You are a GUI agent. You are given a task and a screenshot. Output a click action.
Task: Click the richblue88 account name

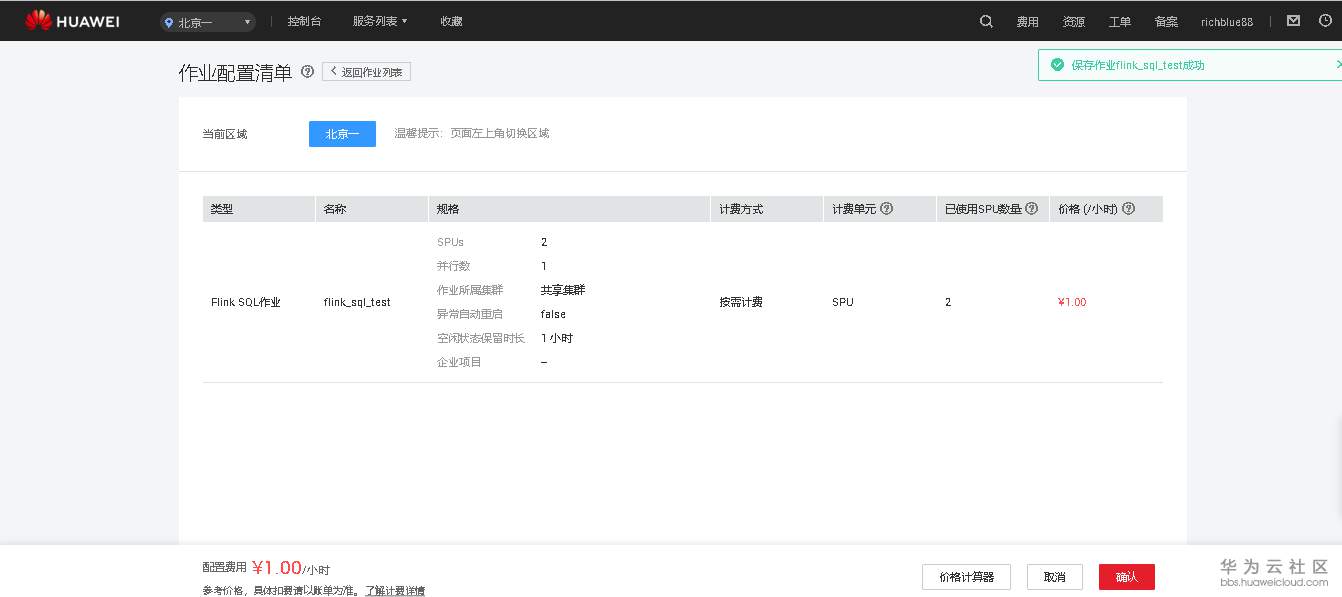pyautogui.click(x=1226, y=21)
